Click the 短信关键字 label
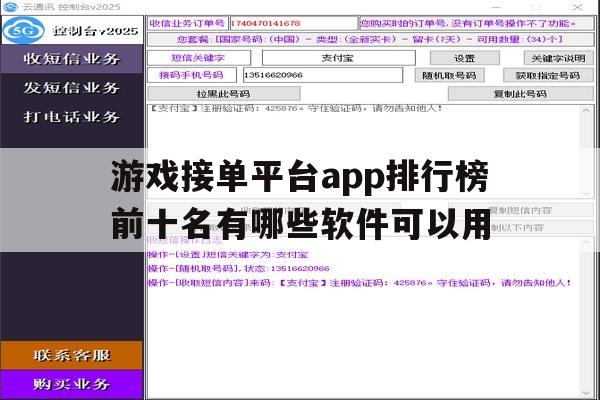Screen dimensions: 600x400 pos(199,58)
